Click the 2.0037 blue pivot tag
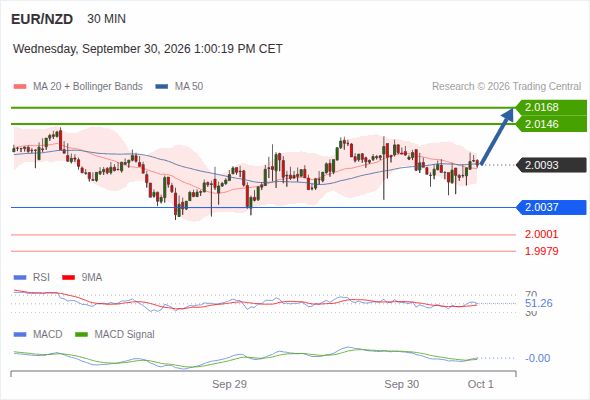 [x=551, y=207]
